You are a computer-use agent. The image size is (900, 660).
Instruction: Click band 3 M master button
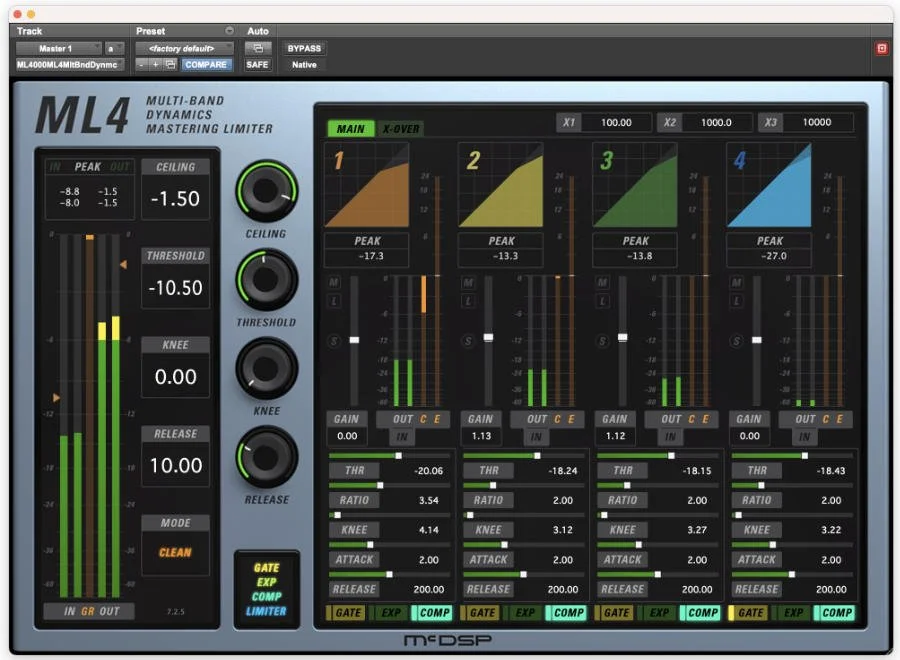602,282
